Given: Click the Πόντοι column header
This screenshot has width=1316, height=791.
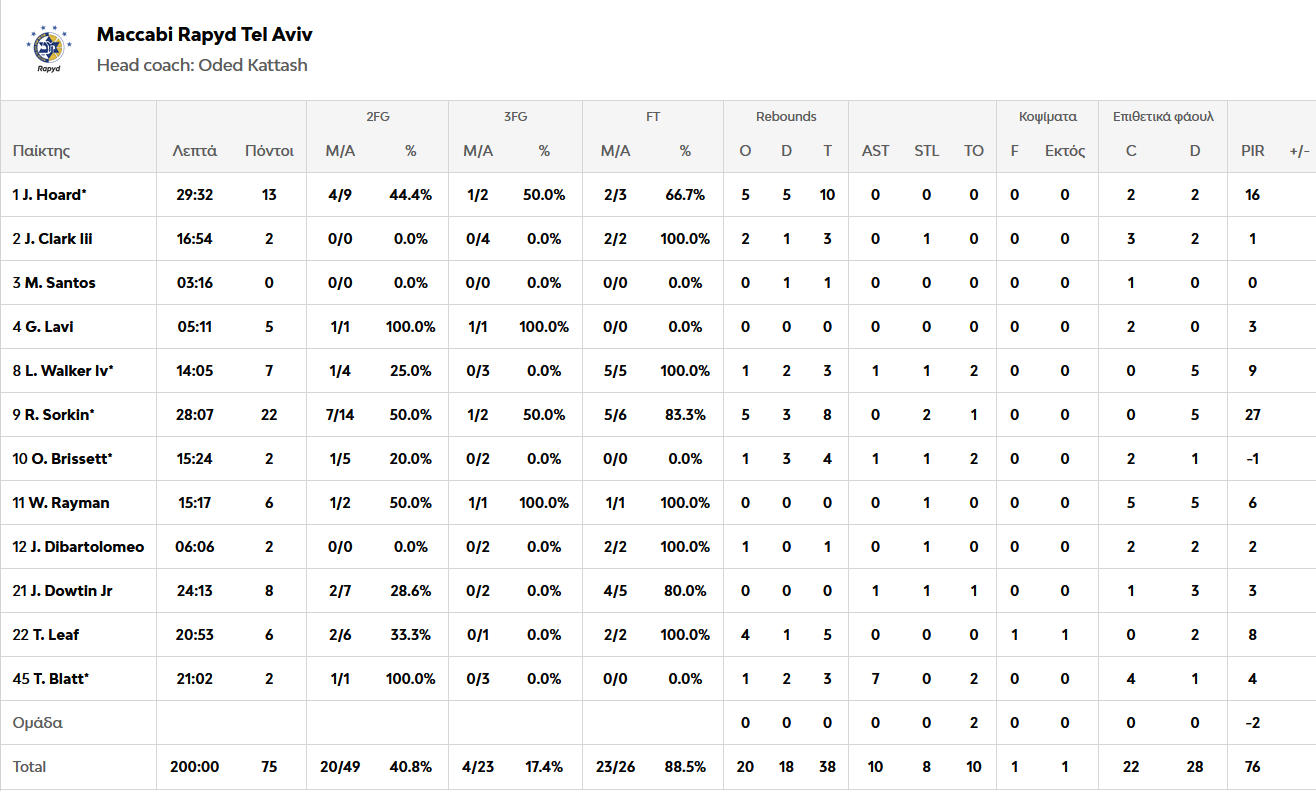Looking at the screenshot, I should 269,151.
